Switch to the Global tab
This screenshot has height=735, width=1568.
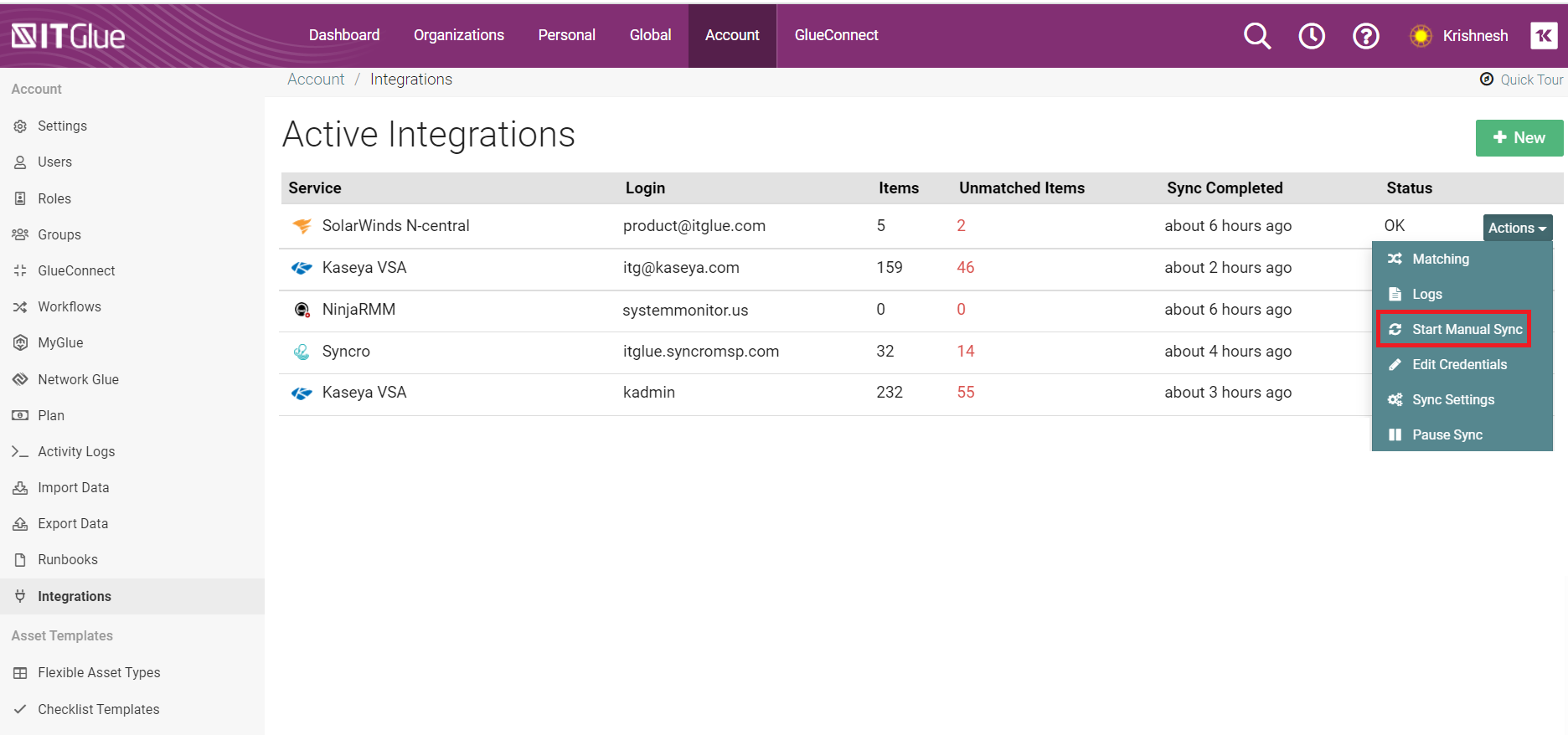(x=651, y=35)
